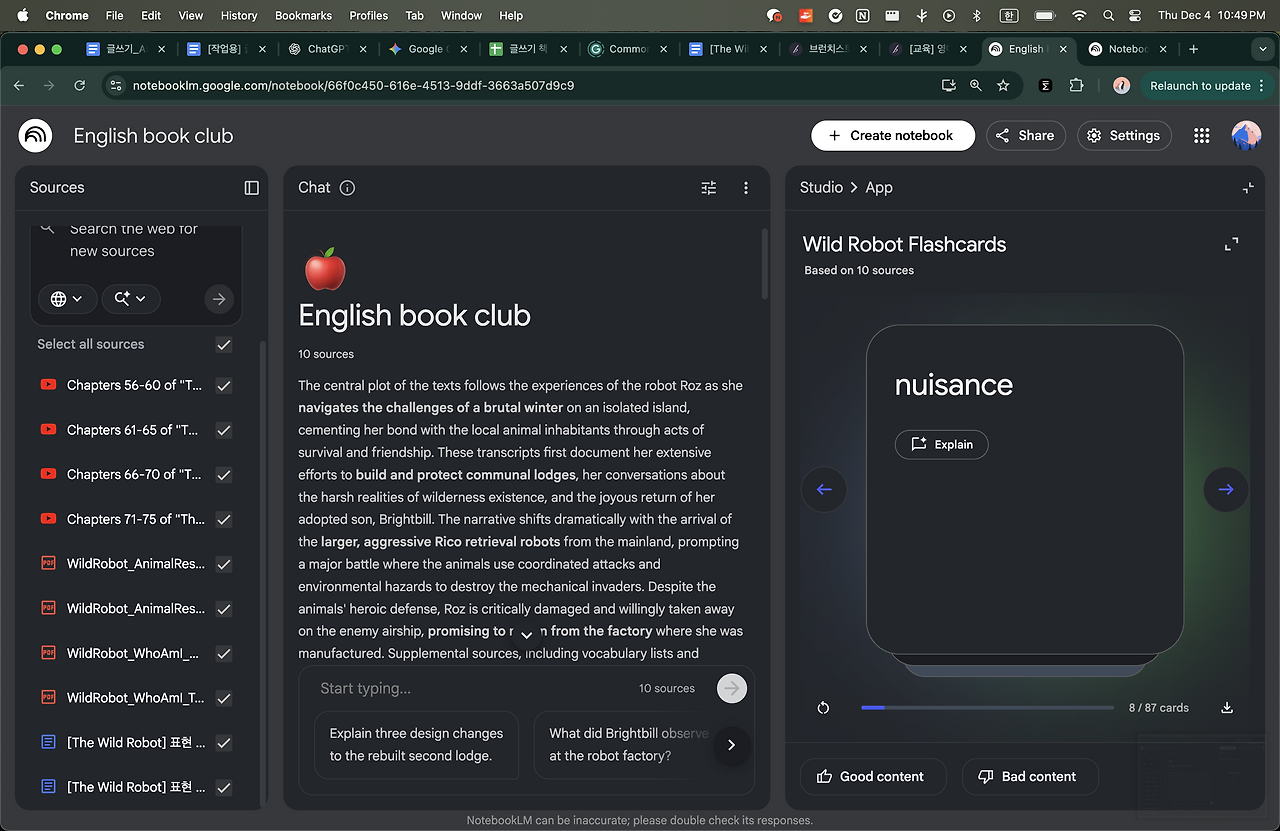Restart the flashcard deck
The width and height of the screenshot is (1280, 831).
tap(823, 708)
